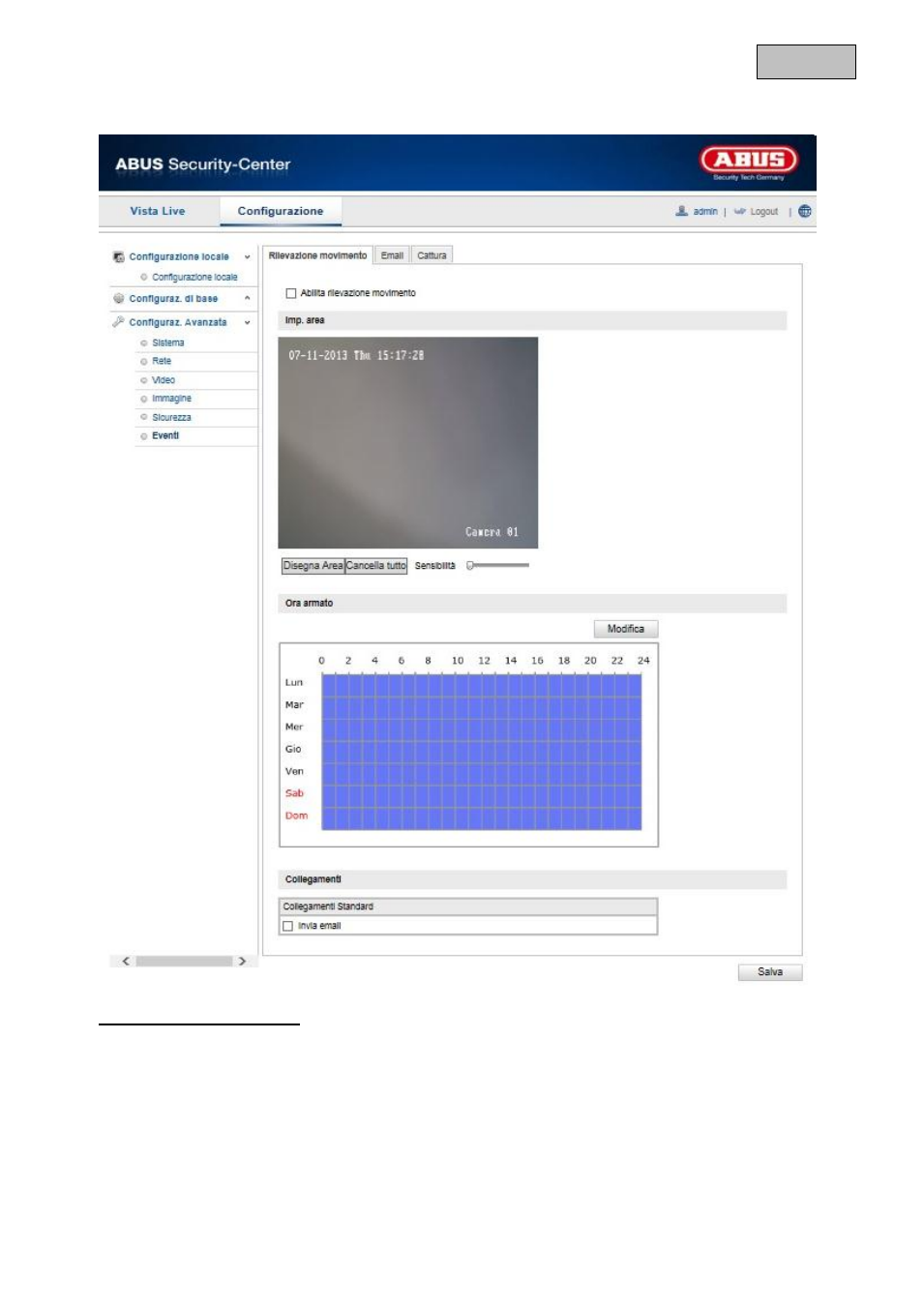
Task: Open Rete in the sidebar
Action: [x=162, y=362]
